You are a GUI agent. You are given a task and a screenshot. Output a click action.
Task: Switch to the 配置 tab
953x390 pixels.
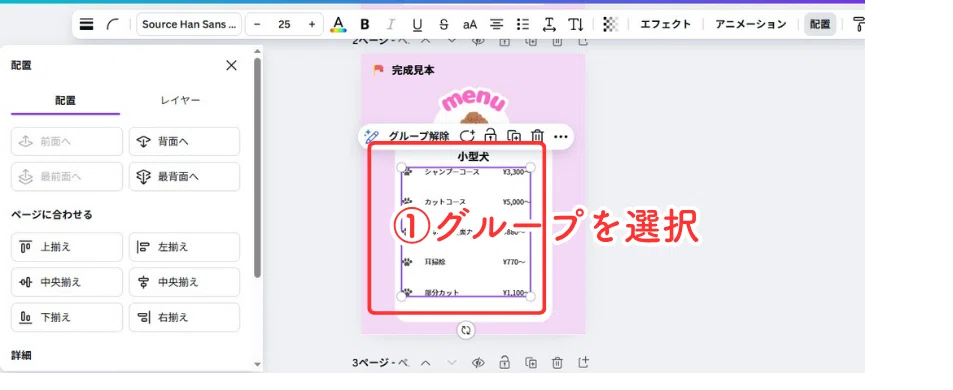pos(66,101)
